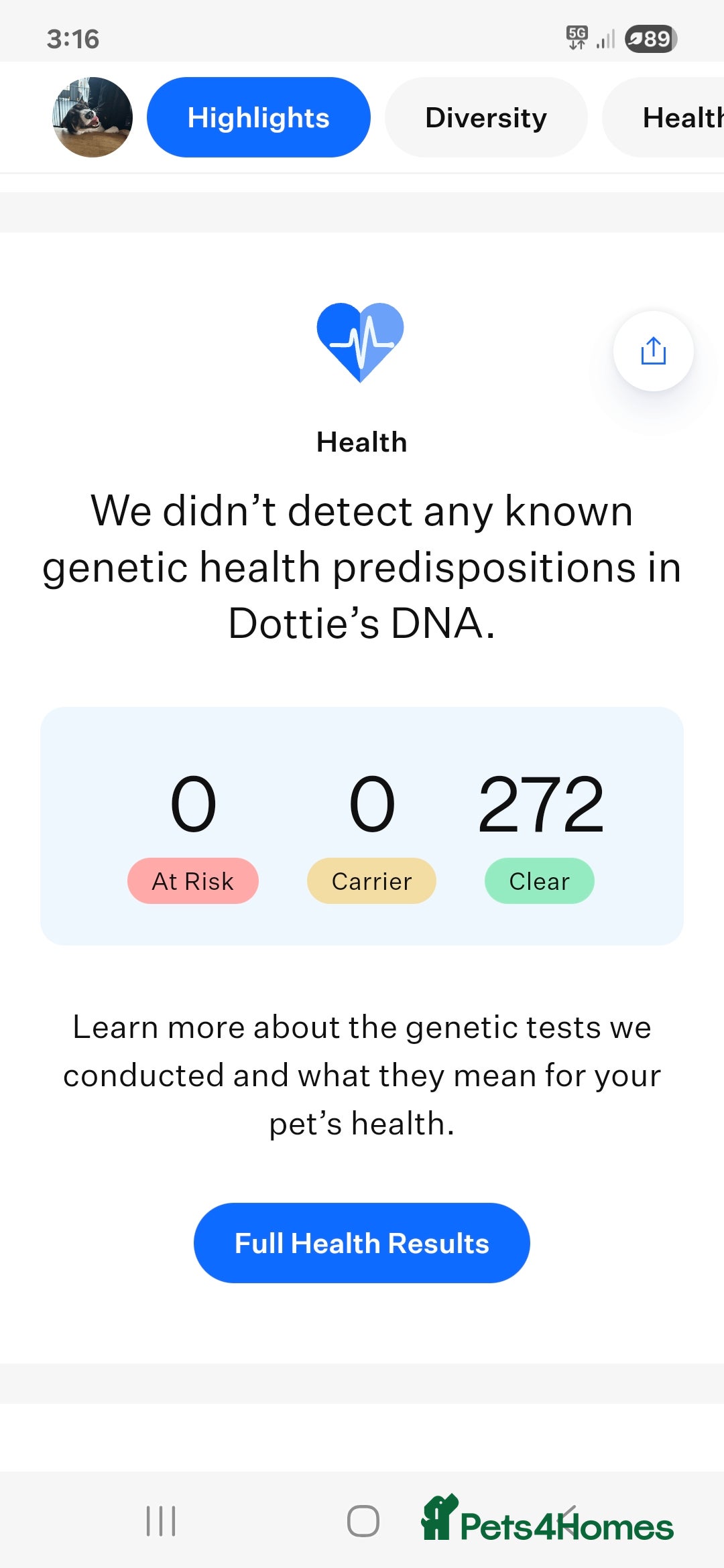724x1568 pixels.
Task: Tap the Health section heading
Action: (362, 442)
